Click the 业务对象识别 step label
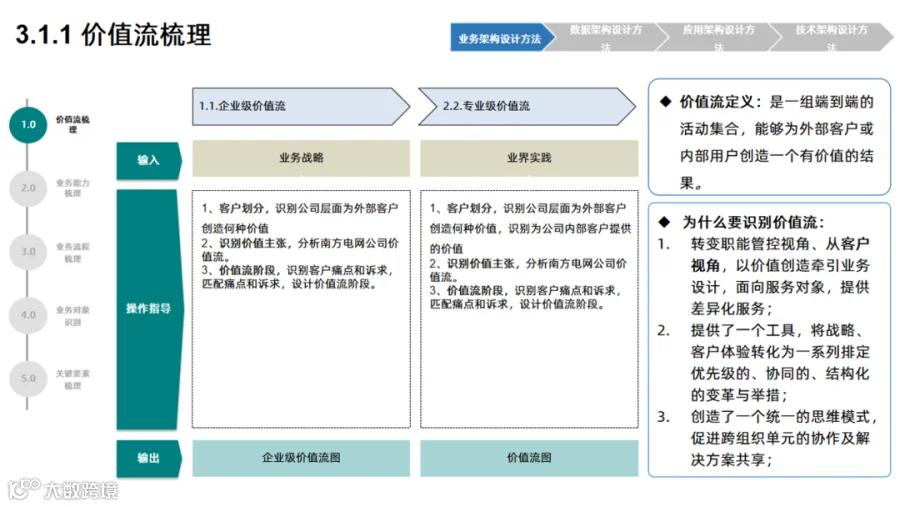Screen dimensions: 900x507 pyautogui.click(x=72, y=315)
